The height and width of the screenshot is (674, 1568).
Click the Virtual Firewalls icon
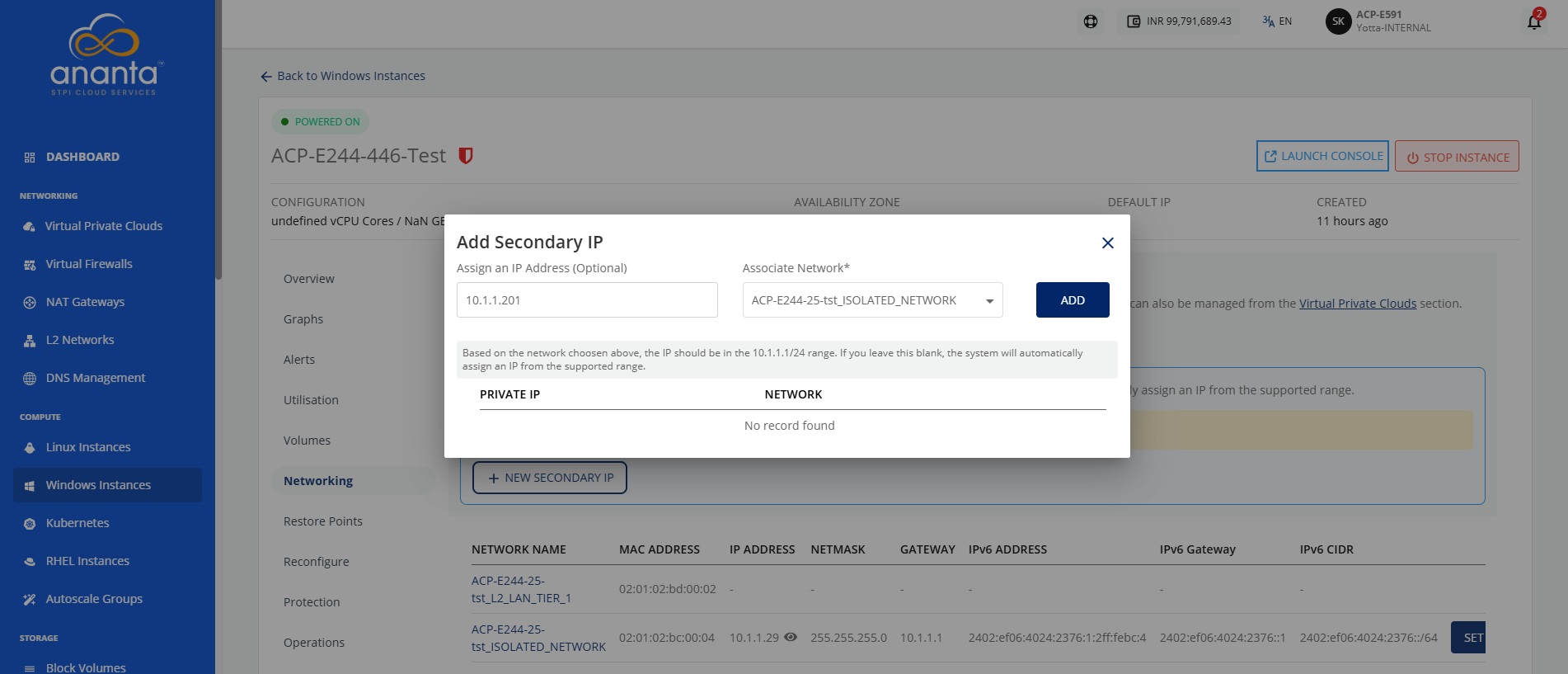30,264
